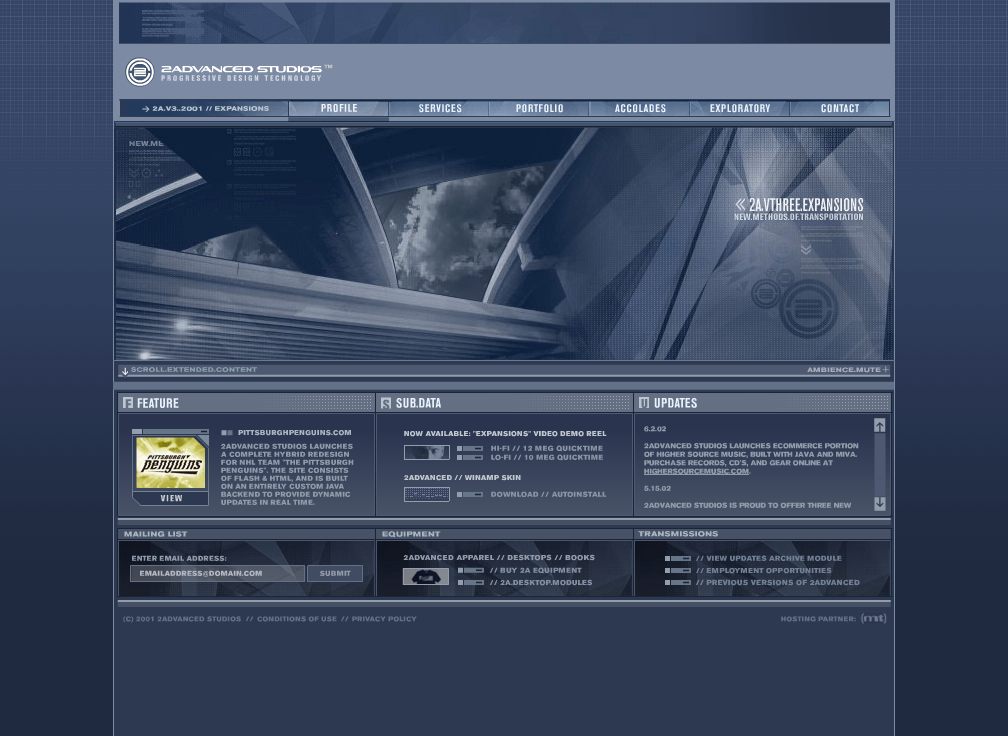Click the F icon of the Feature panel
The image size is (1008, 736).
128,403
